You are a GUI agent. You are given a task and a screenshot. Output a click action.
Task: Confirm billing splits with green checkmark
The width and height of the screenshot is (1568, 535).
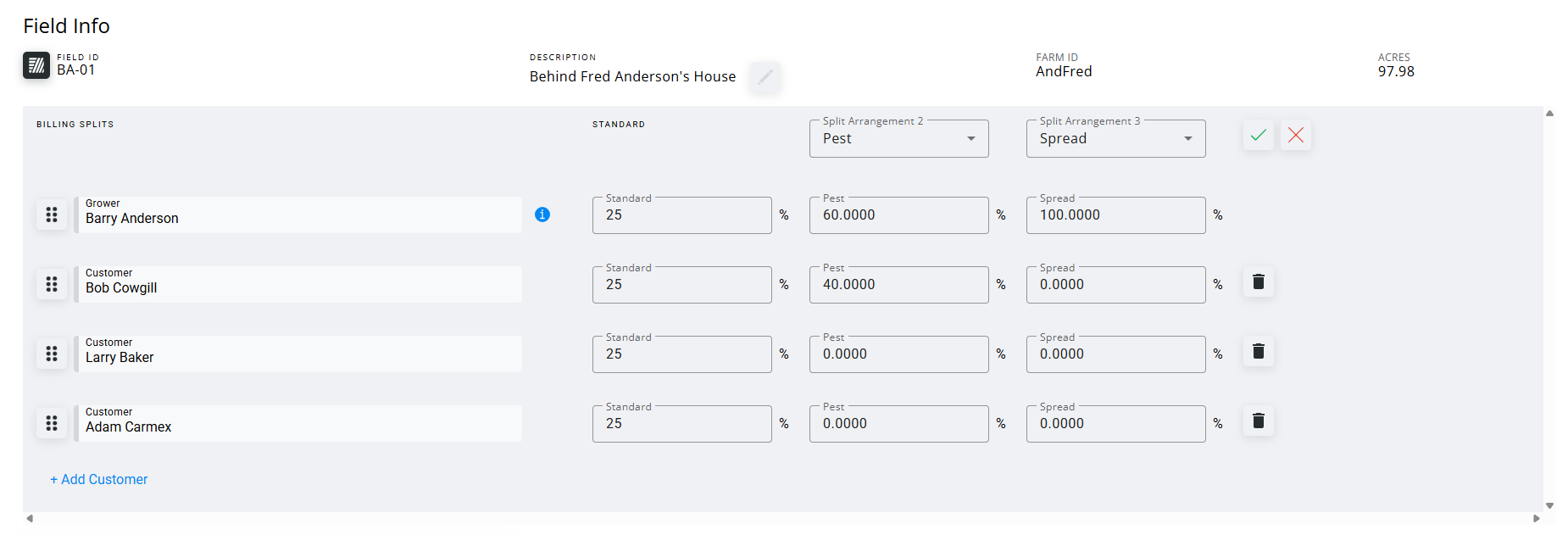coord(1258,135)
